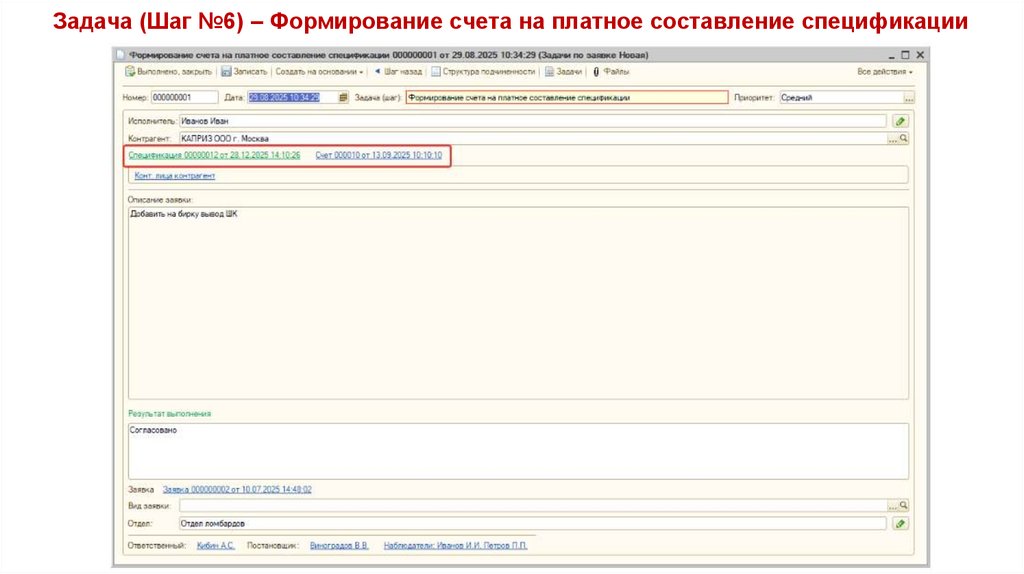This screenshot has width=1024, height=574.
Task: Click the Вид заявки ellipsis select button
Action: (892, 505)
